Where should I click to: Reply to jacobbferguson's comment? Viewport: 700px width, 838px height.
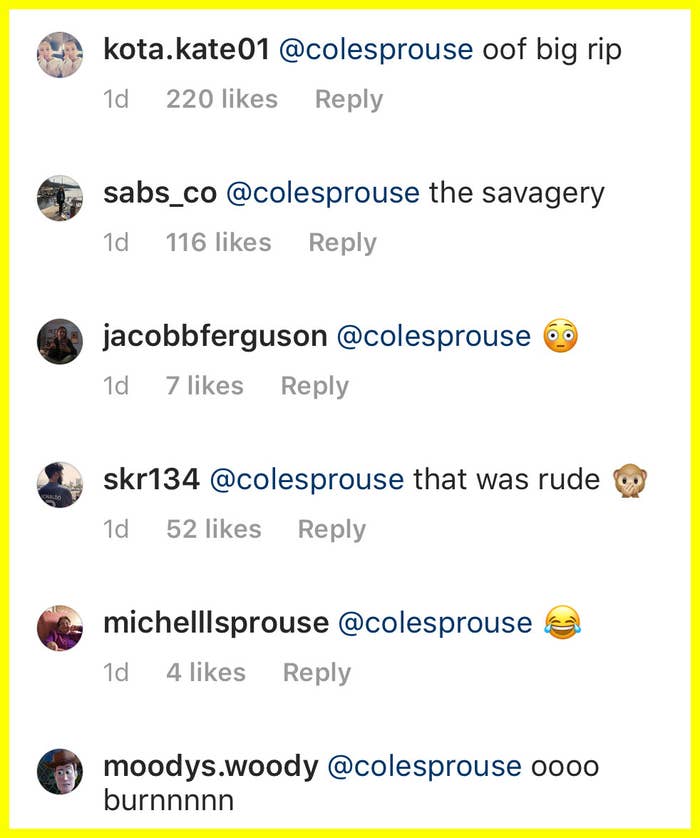(314, 386)
